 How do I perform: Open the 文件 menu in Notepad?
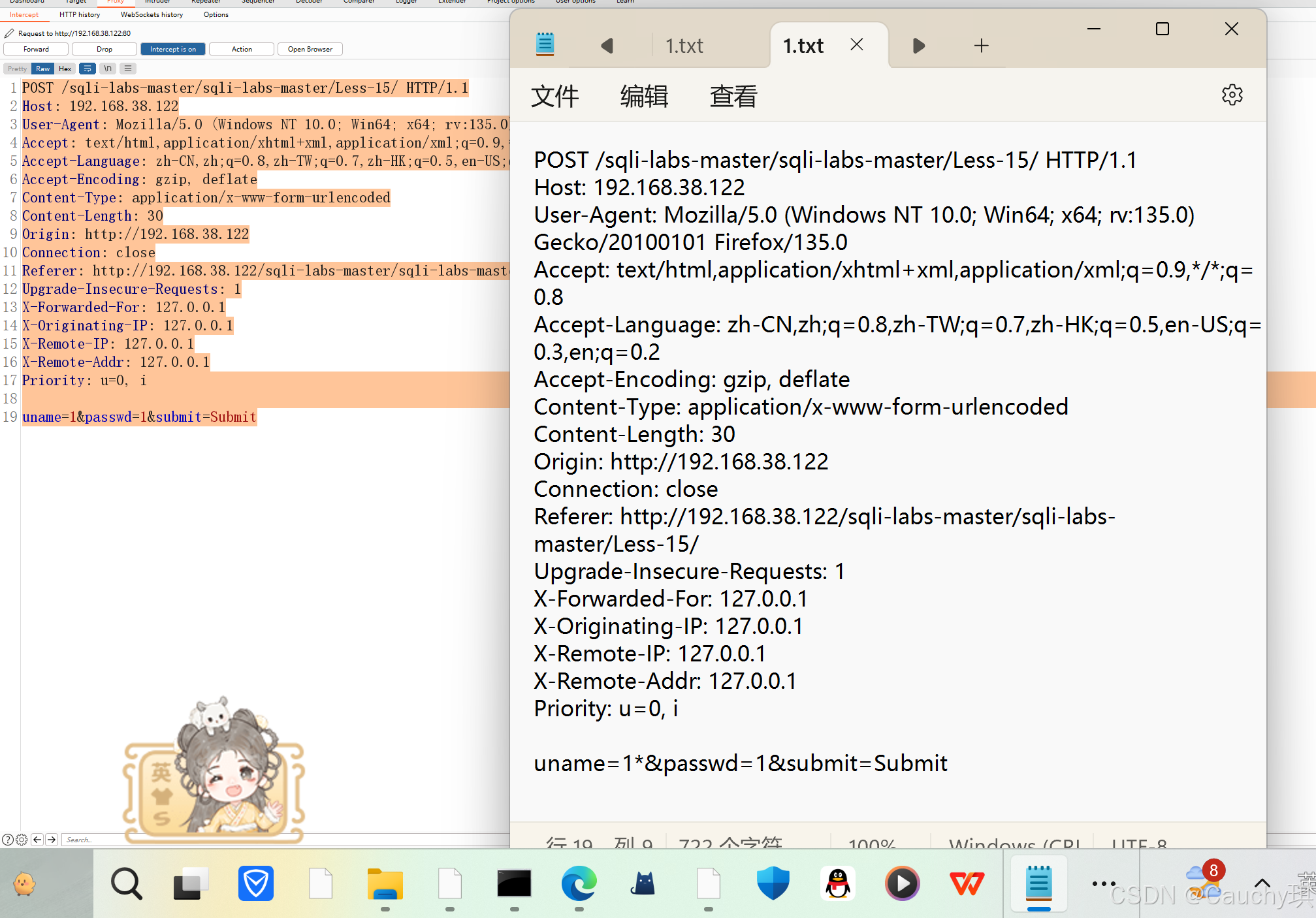tap(554, 97)
